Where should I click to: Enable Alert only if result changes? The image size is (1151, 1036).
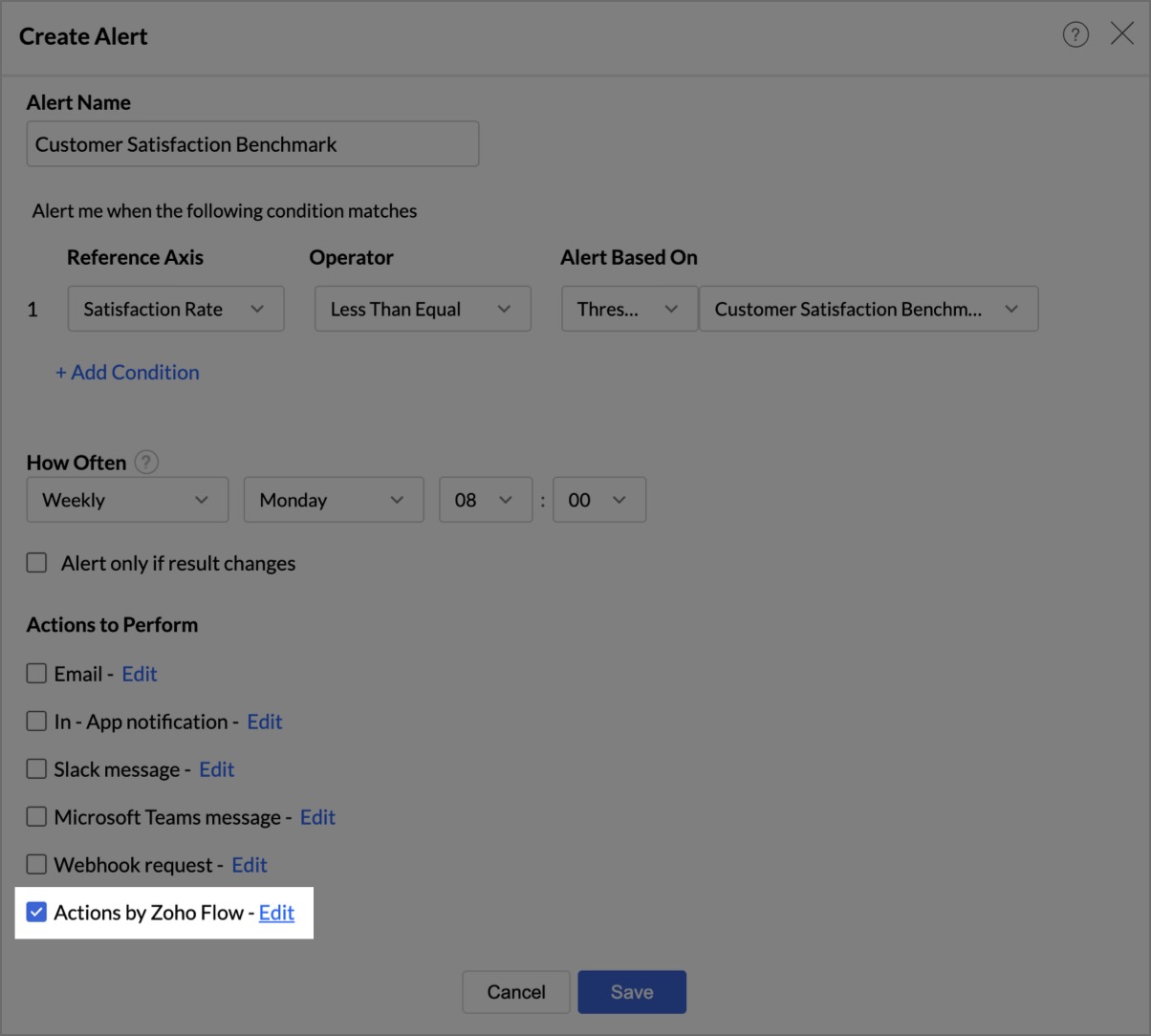click(x=37, y=563)
